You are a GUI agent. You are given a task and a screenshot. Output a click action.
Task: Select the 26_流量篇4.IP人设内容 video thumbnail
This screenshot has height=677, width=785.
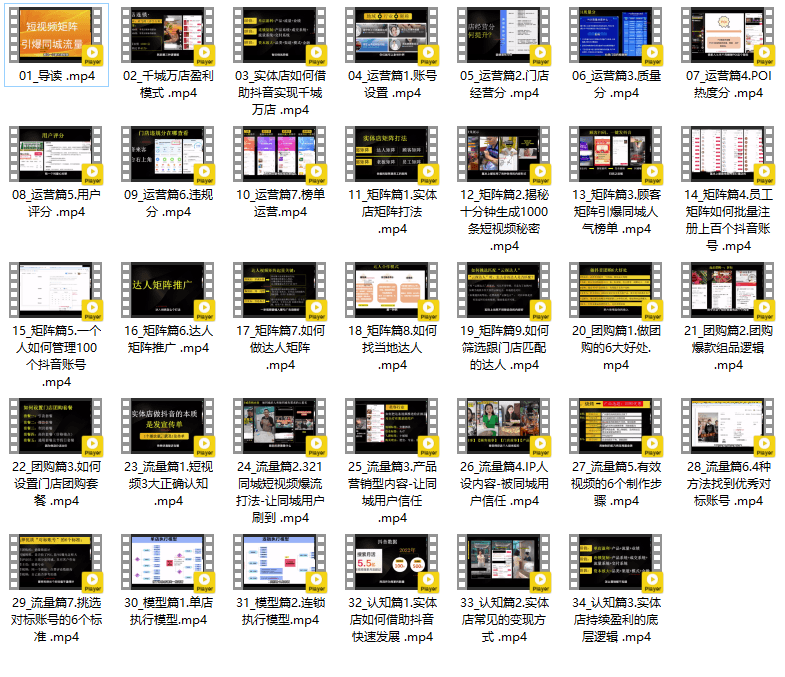pyautogui.click(x=503, y=426)
